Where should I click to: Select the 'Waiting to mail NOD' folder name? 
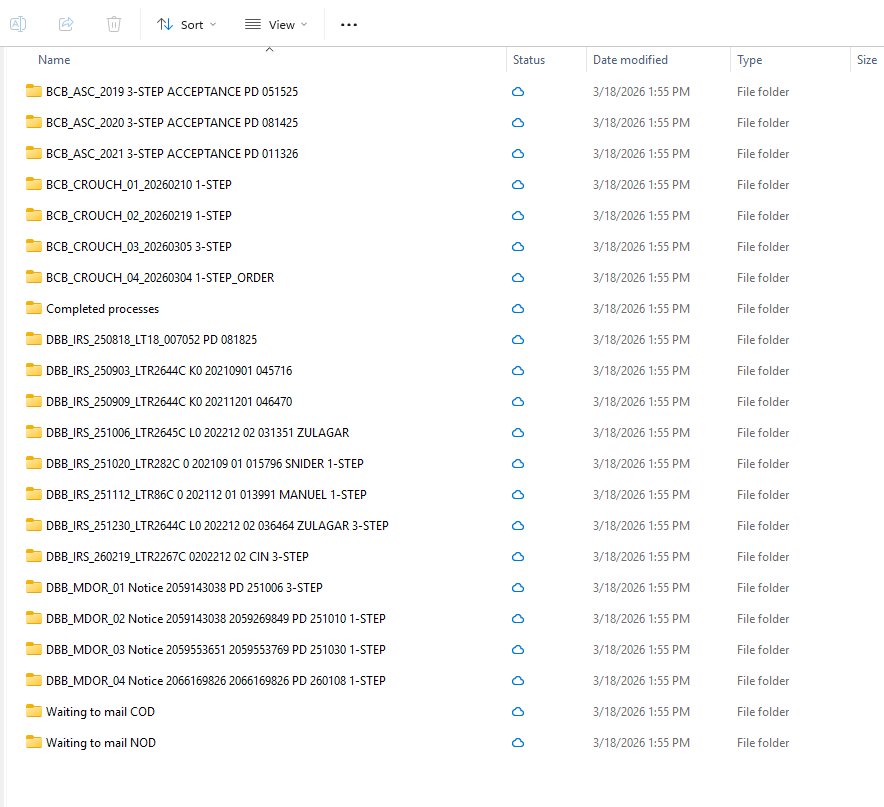(101, 743)
